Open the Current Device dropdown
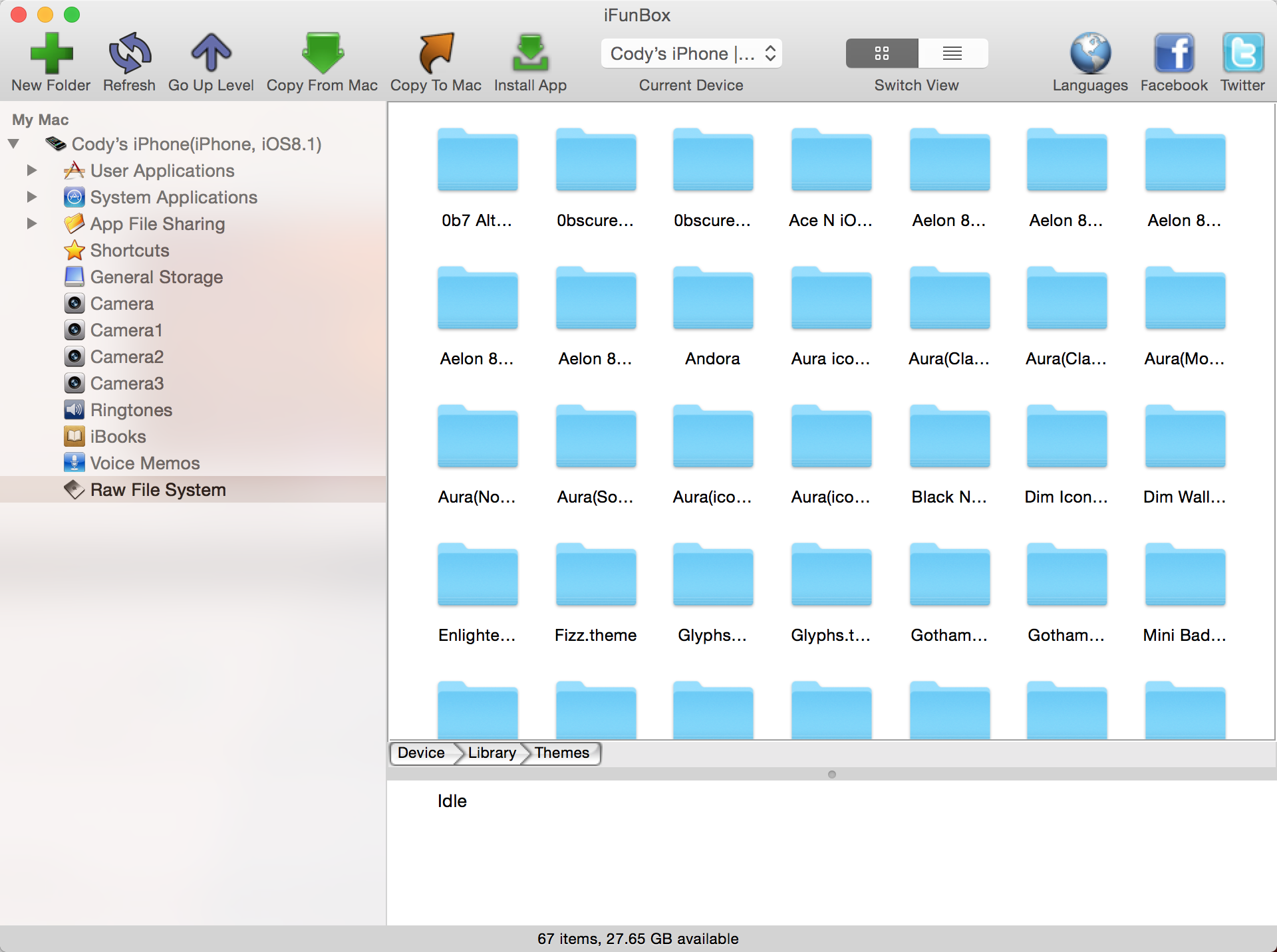Screen dimensions: 1277x952 pyautogui.click(x=692, y=53)
